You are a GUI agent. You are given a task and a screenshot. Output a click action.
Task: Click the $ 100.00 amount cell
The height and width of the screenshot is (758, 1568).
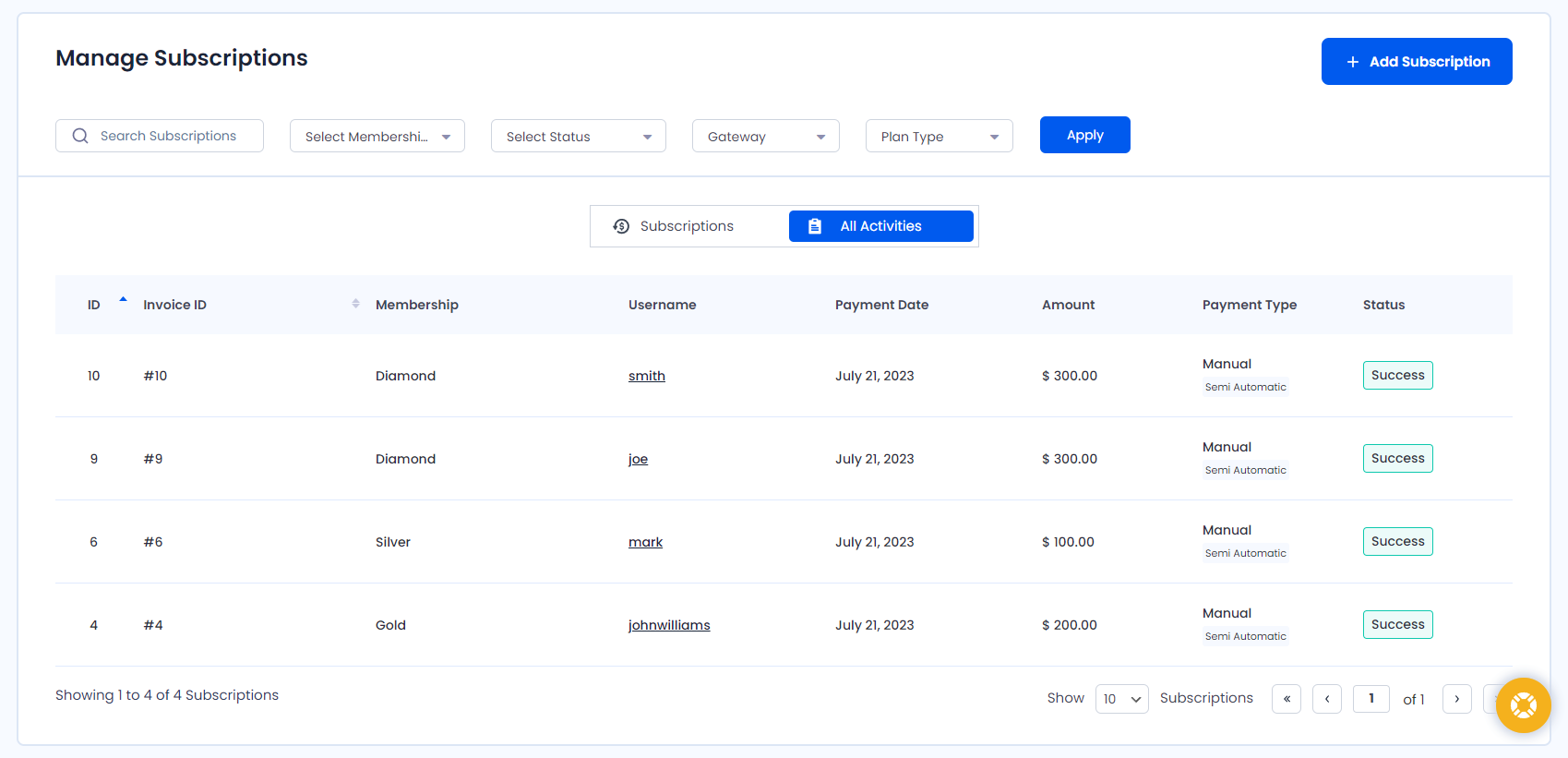[x=1068, y=542]
